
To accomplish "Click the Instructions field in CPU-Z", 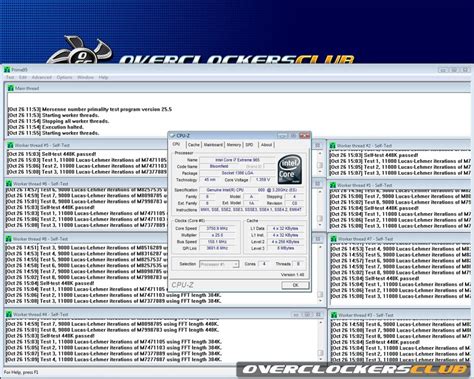I will 251,210.
